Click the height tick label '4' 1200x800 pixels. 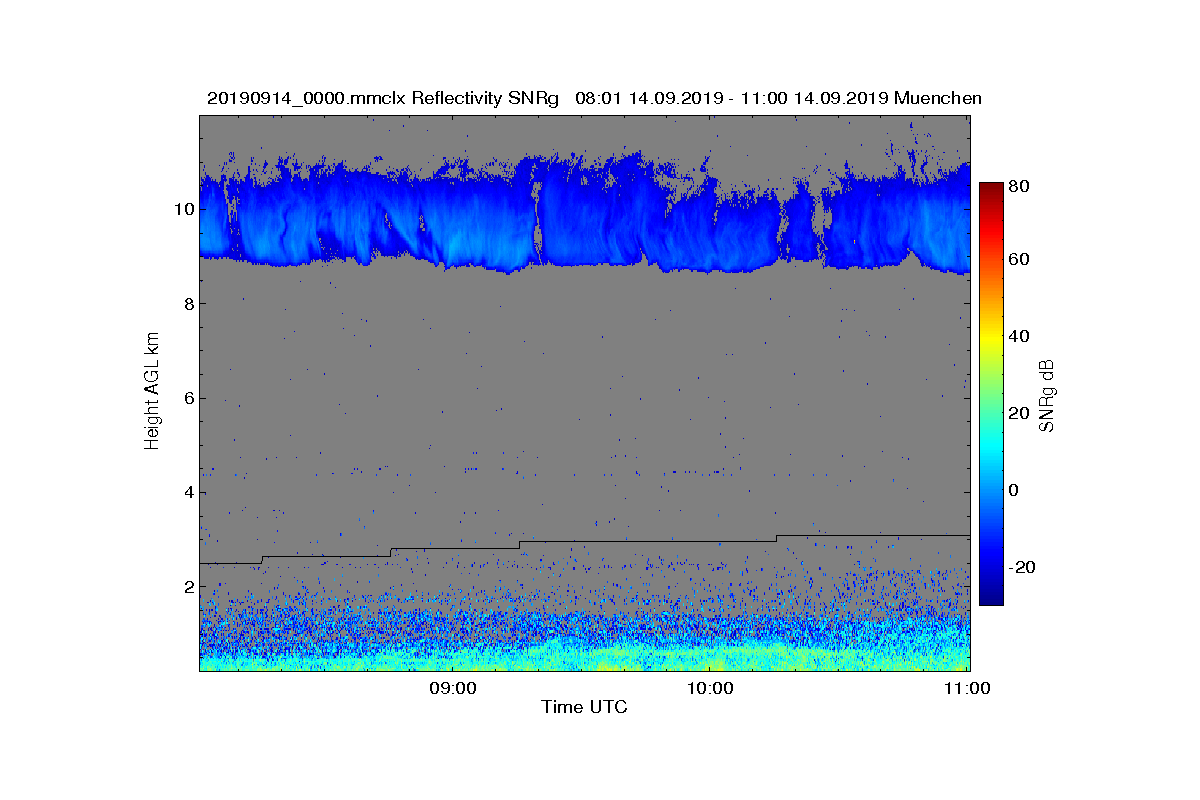(187, 492)
